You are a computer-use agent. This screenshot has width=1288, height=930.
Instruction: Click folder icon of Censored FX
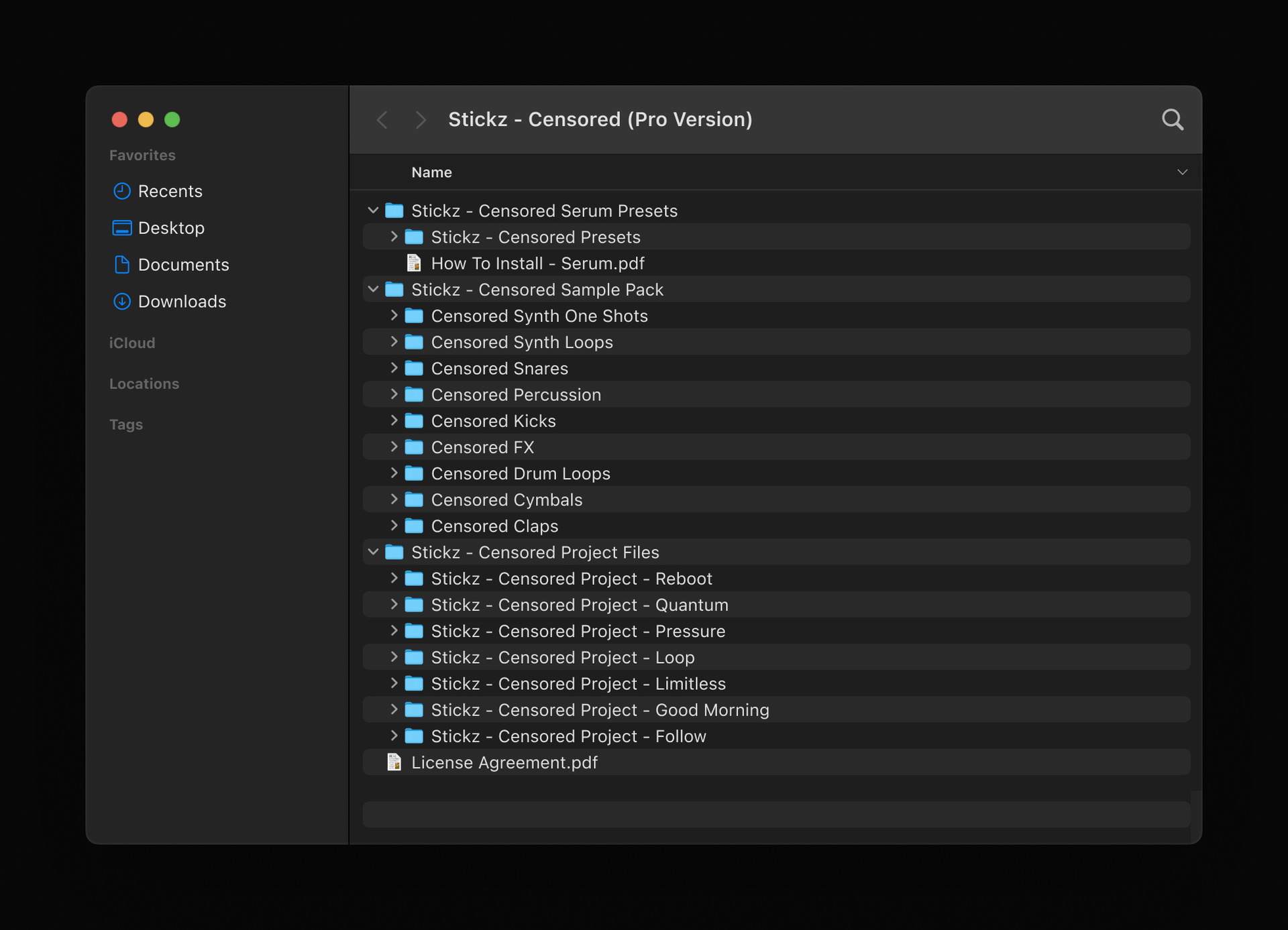414,447
